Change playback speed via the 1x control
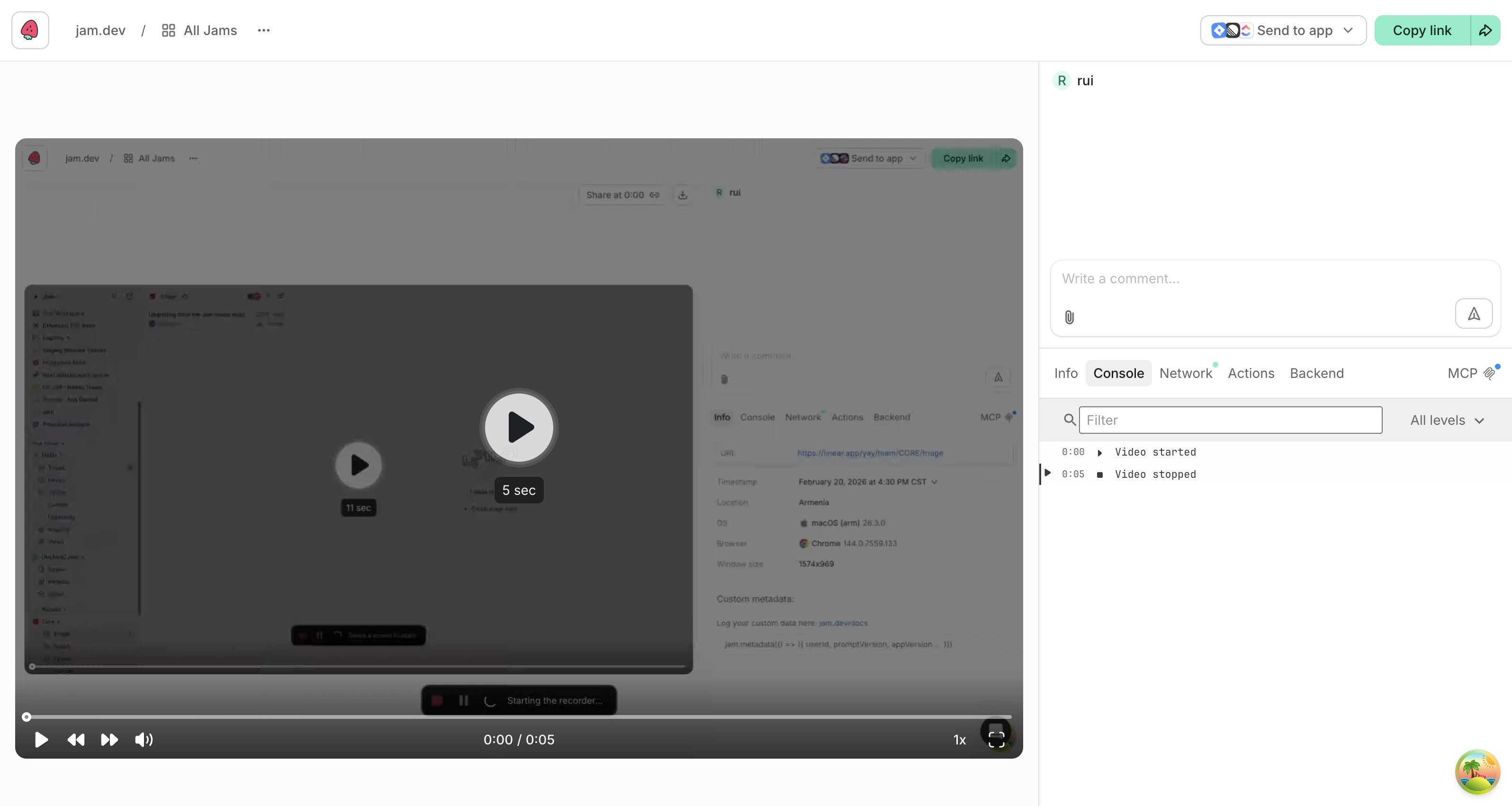 click(959, 740)
